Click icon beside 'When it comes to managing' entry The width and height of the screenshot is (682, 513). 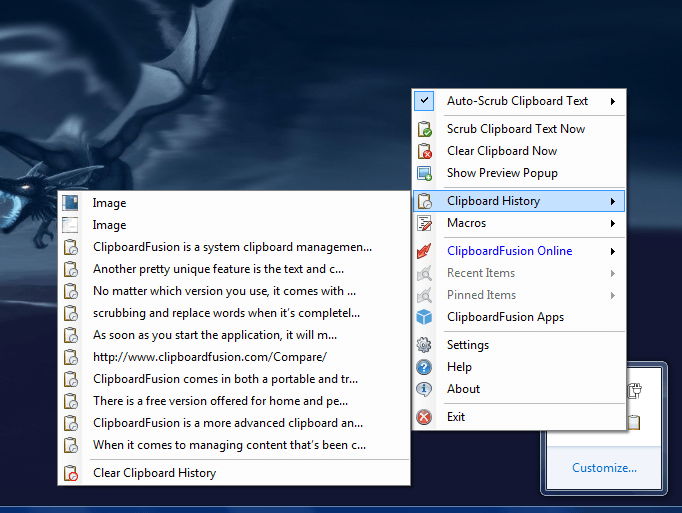[70, 445]
